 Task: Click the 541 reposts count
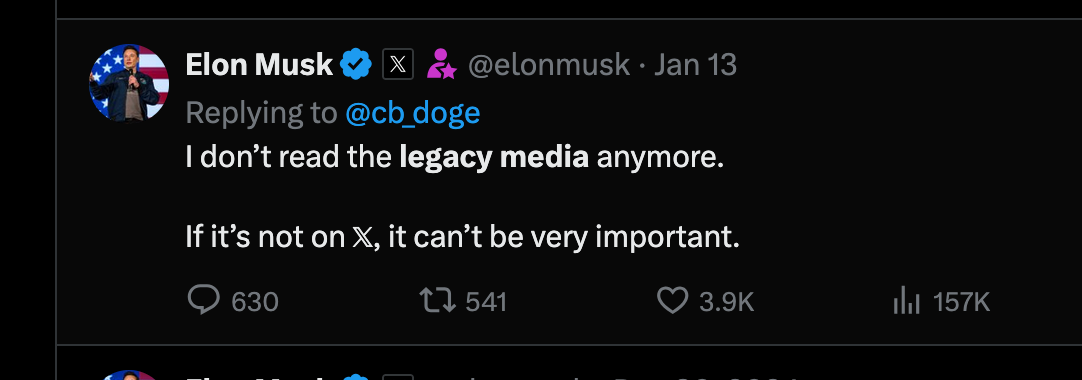tap(486, 302)
